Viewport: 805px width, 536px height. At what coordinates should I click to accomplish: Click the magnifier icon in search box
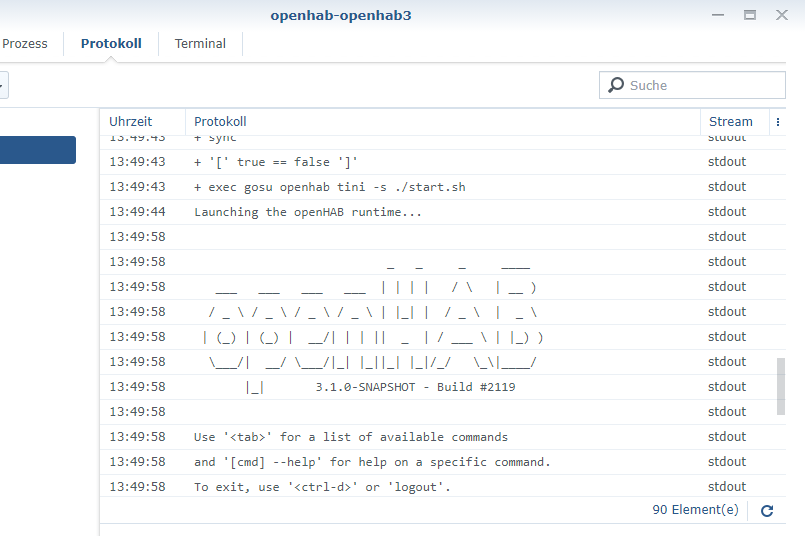coord(616,85)
